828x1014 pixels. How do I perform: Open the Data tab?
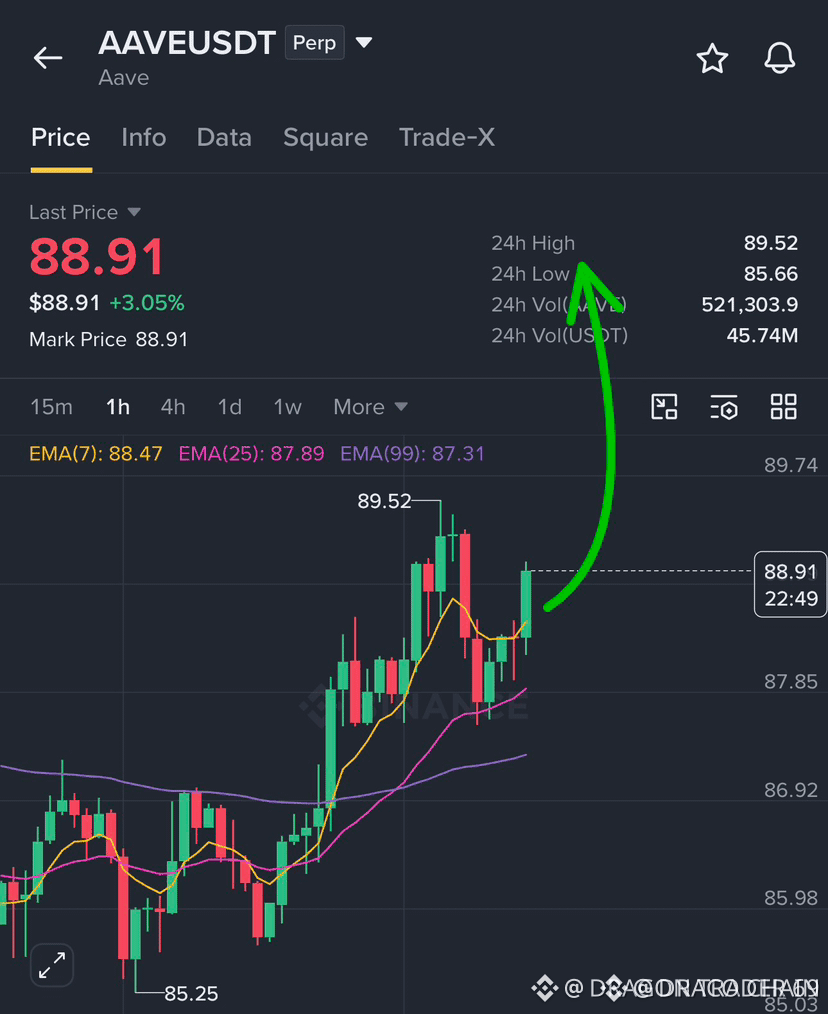[224, 138]
